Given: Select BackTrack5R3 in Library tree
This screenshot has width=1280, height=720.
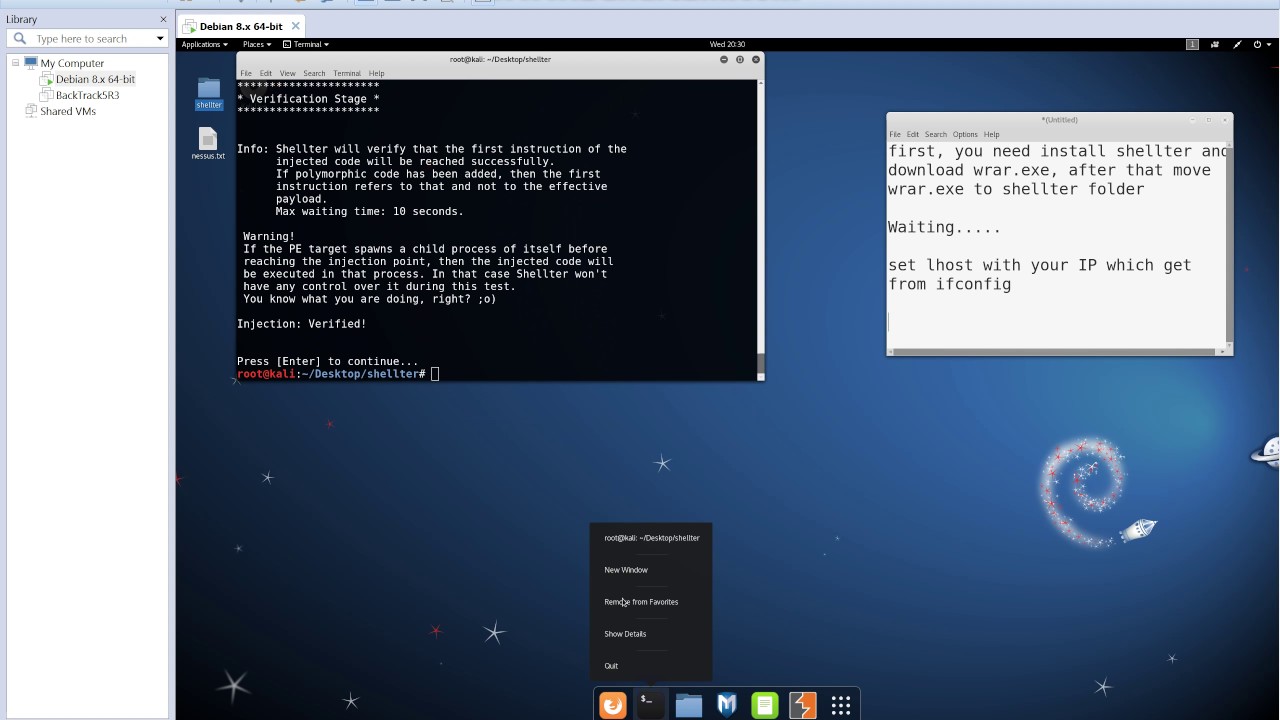Looking at the screenshot, I should click(x=87, y=95).
